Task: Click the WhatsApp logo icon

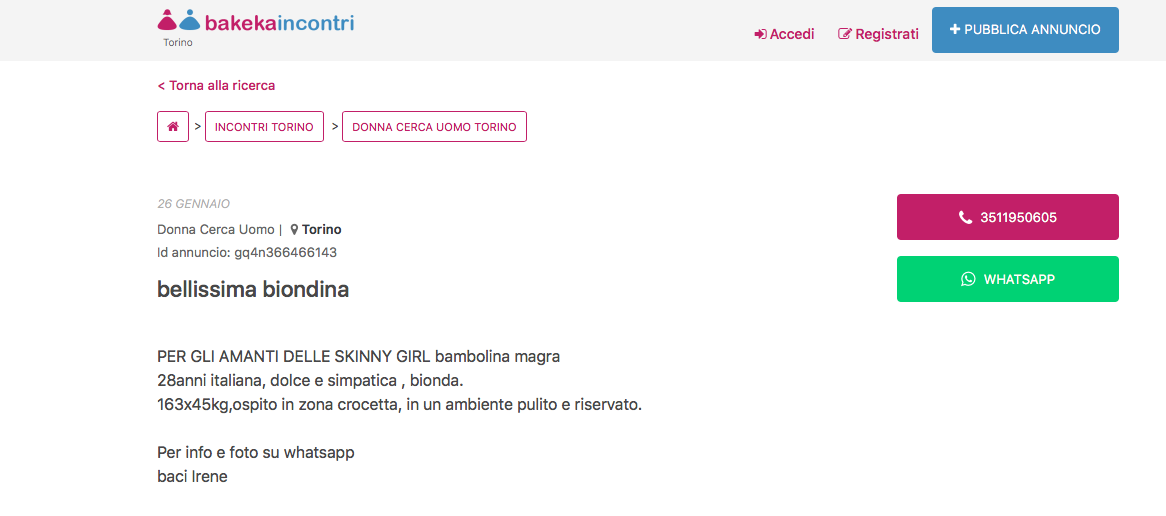Action: point(968,279)
